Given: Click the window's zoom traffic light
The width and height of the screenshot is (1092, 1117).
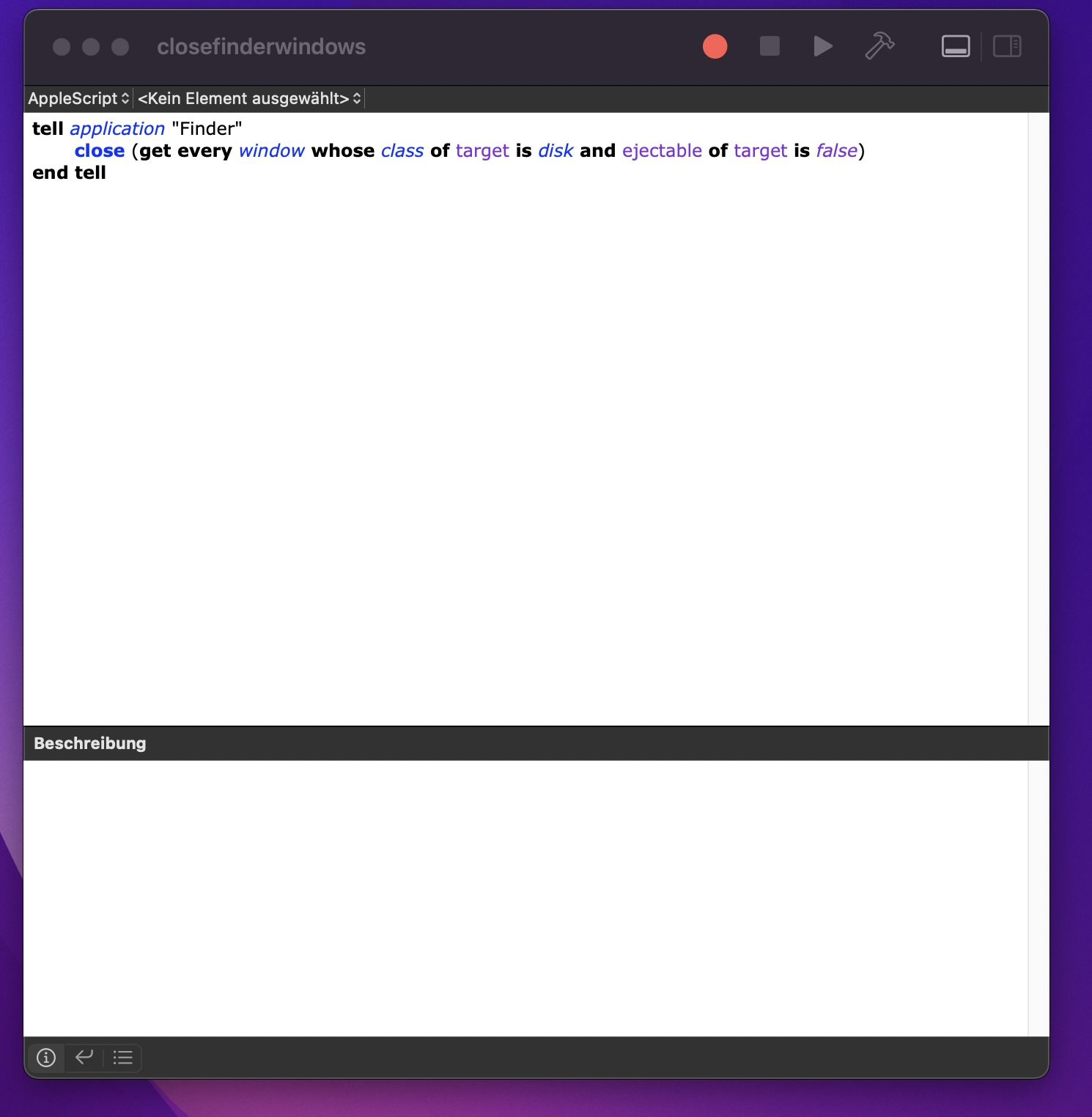Looking at the screenshot, I should (120, 47).
